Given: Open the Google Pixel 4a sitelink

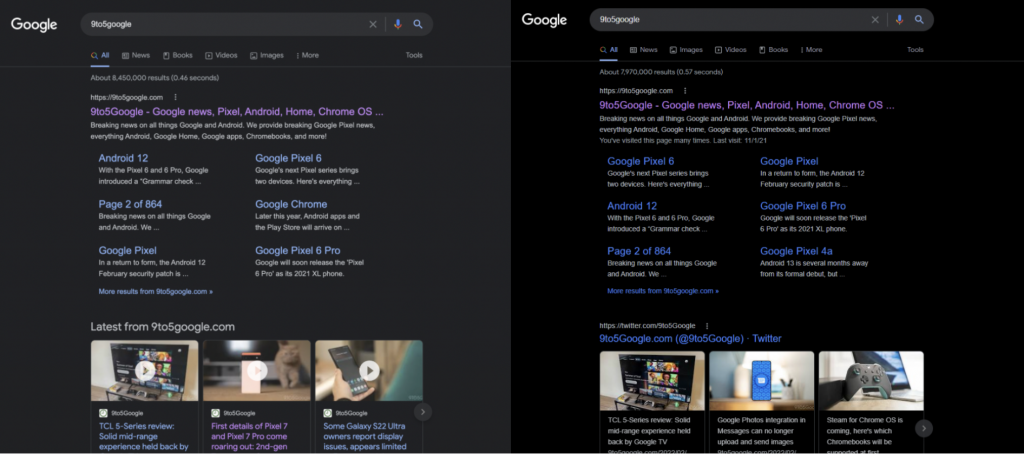Looking at the screenshot, I should point(796,251).
